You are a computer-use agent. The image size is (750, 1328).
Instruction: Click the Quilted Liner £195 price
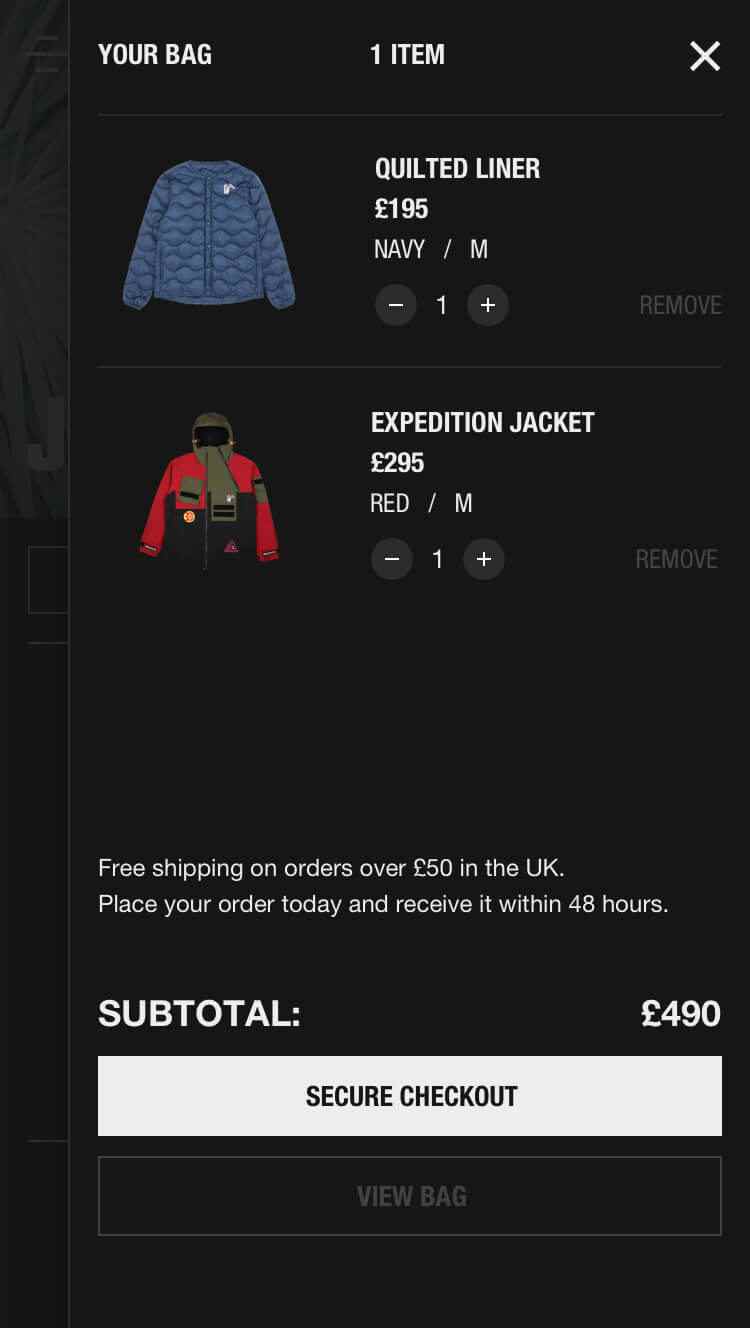point(401,209)
